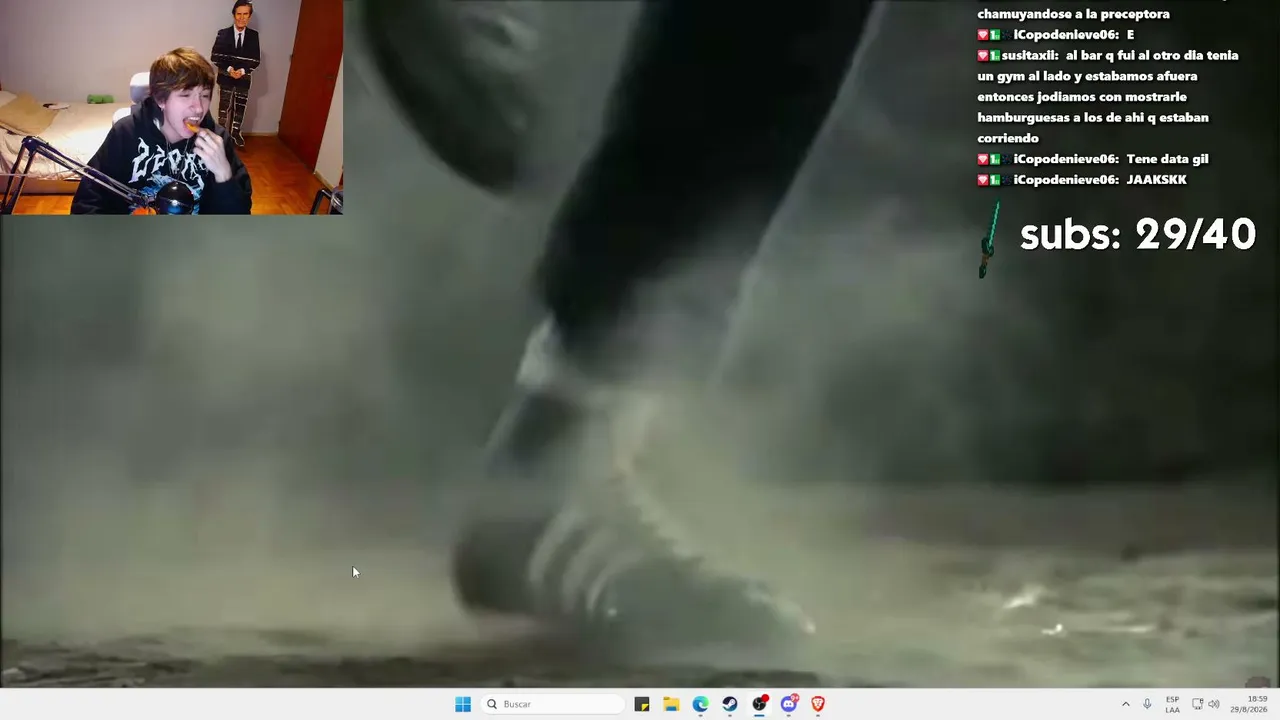Expand the hidden system tray icons
Screen dimensions: 1280x720
1125,704
